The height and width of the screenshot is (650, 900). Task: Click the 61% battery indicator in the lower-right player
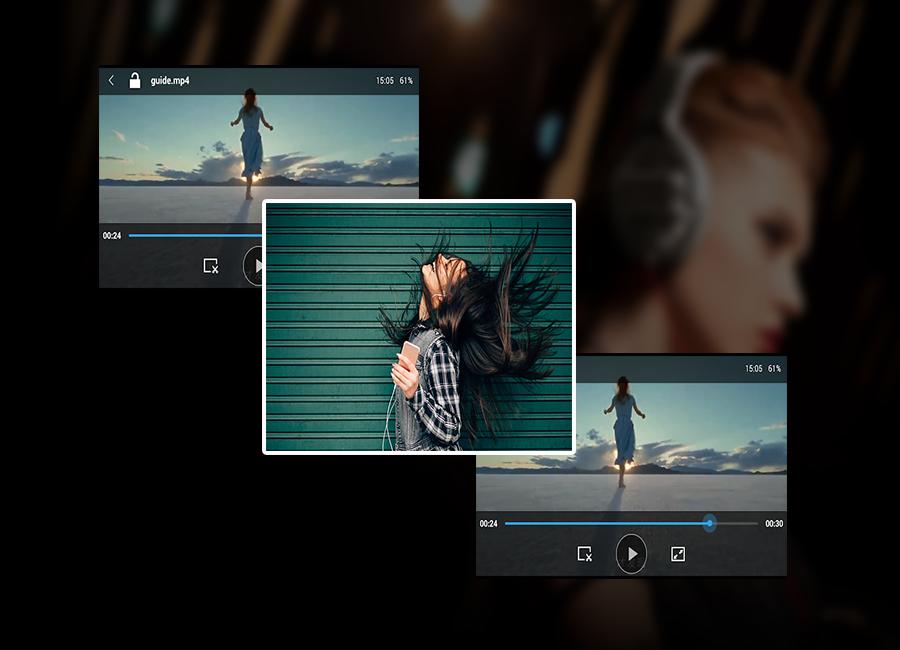pos(774,369)
